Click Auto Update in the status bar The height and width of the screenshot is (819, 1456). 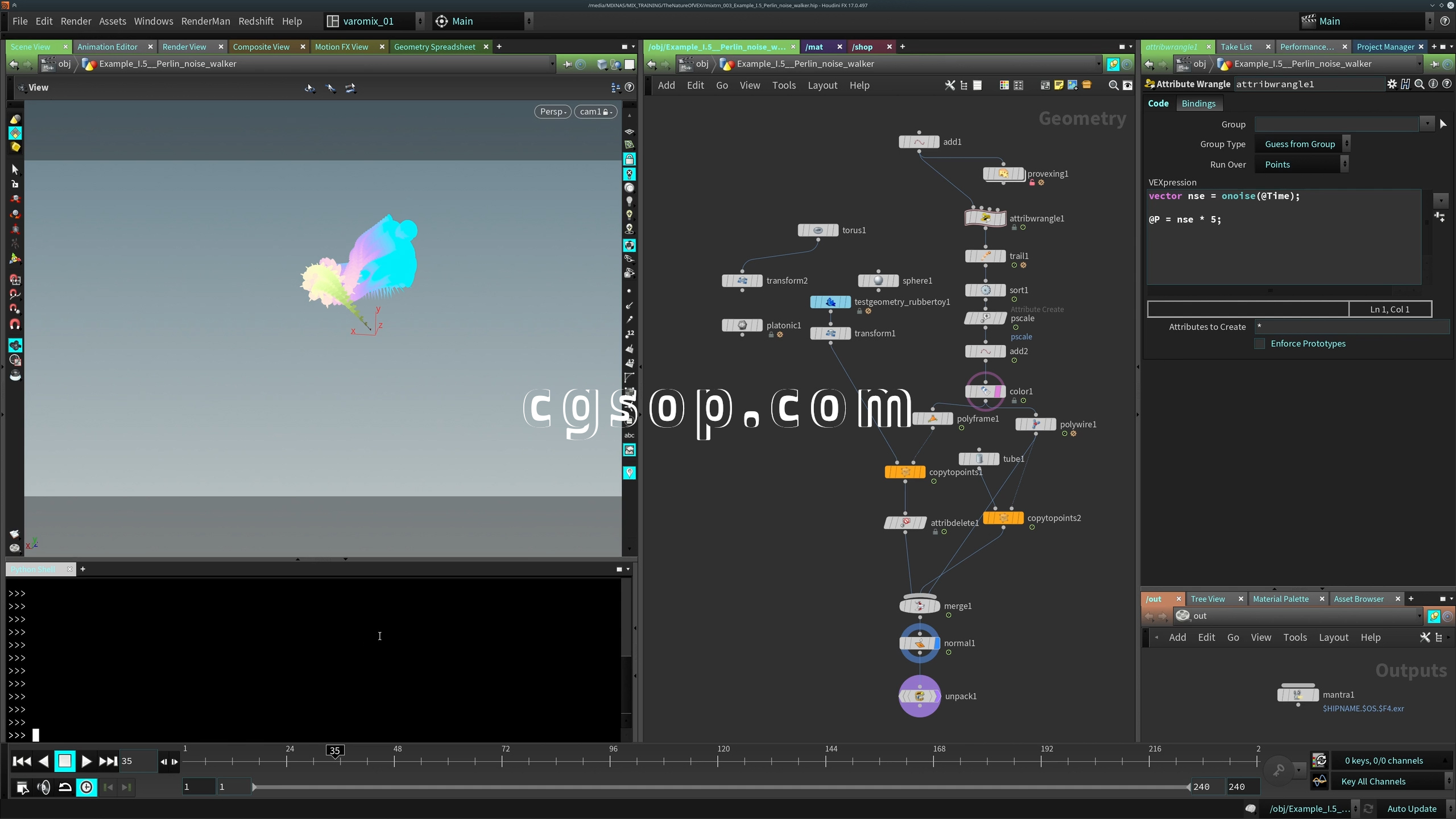tap(1412, 809)
